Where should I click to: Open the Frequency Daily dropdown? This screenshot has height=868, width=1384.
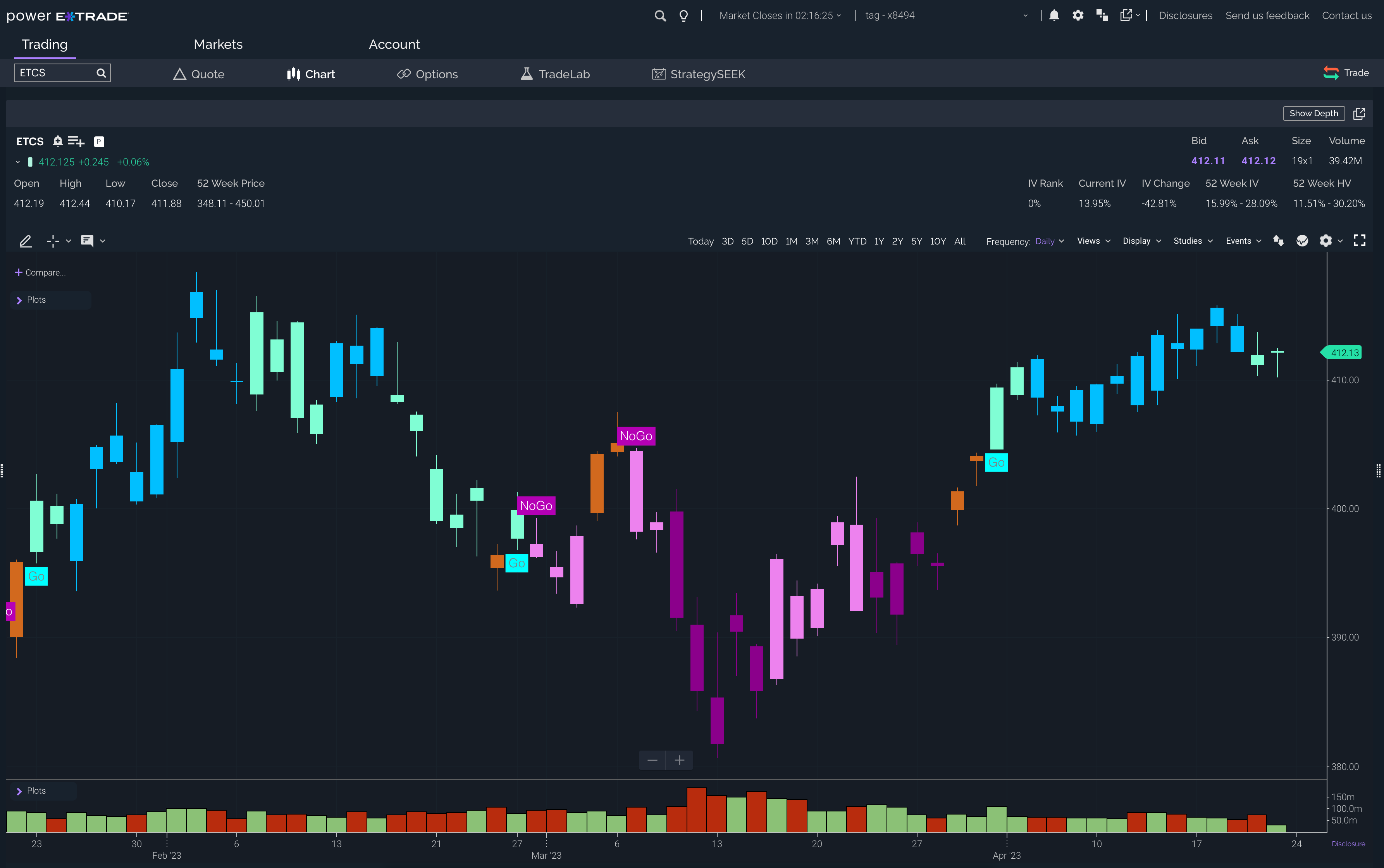(1049, 242)
